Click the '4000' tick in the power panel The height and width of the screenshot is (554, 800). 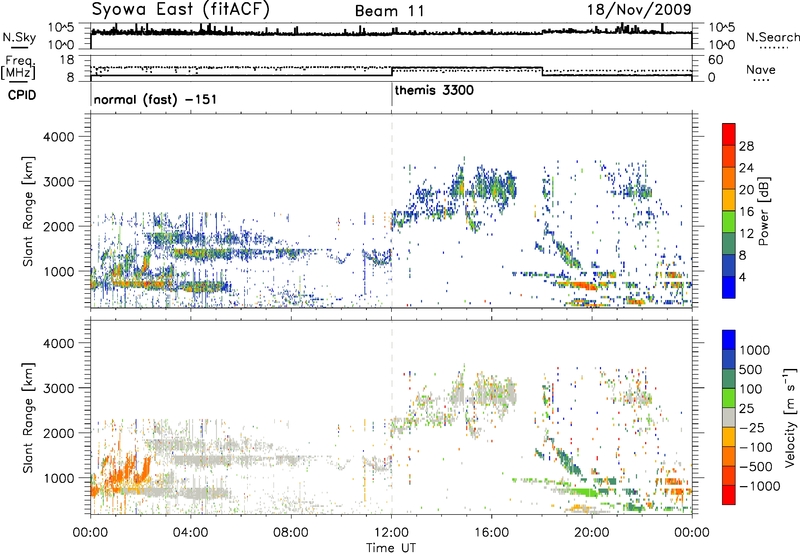pos(60,137)
